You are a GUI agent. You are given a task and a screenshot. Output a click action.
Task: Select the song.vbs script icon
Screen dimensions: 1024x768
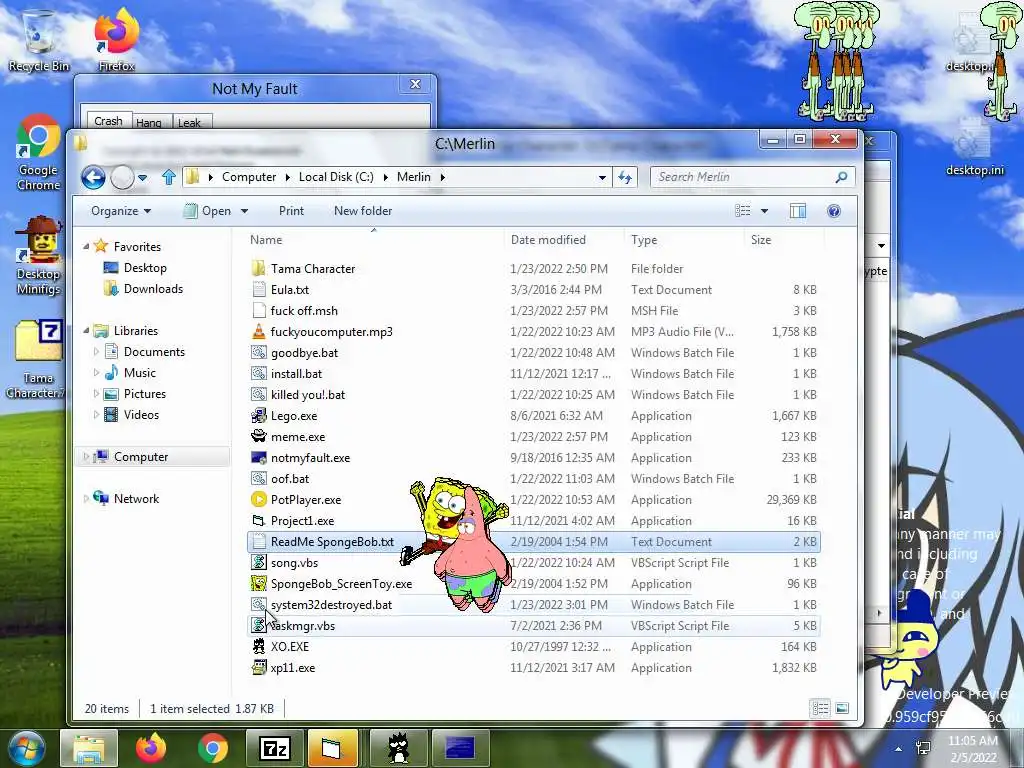tap(259, 562)
